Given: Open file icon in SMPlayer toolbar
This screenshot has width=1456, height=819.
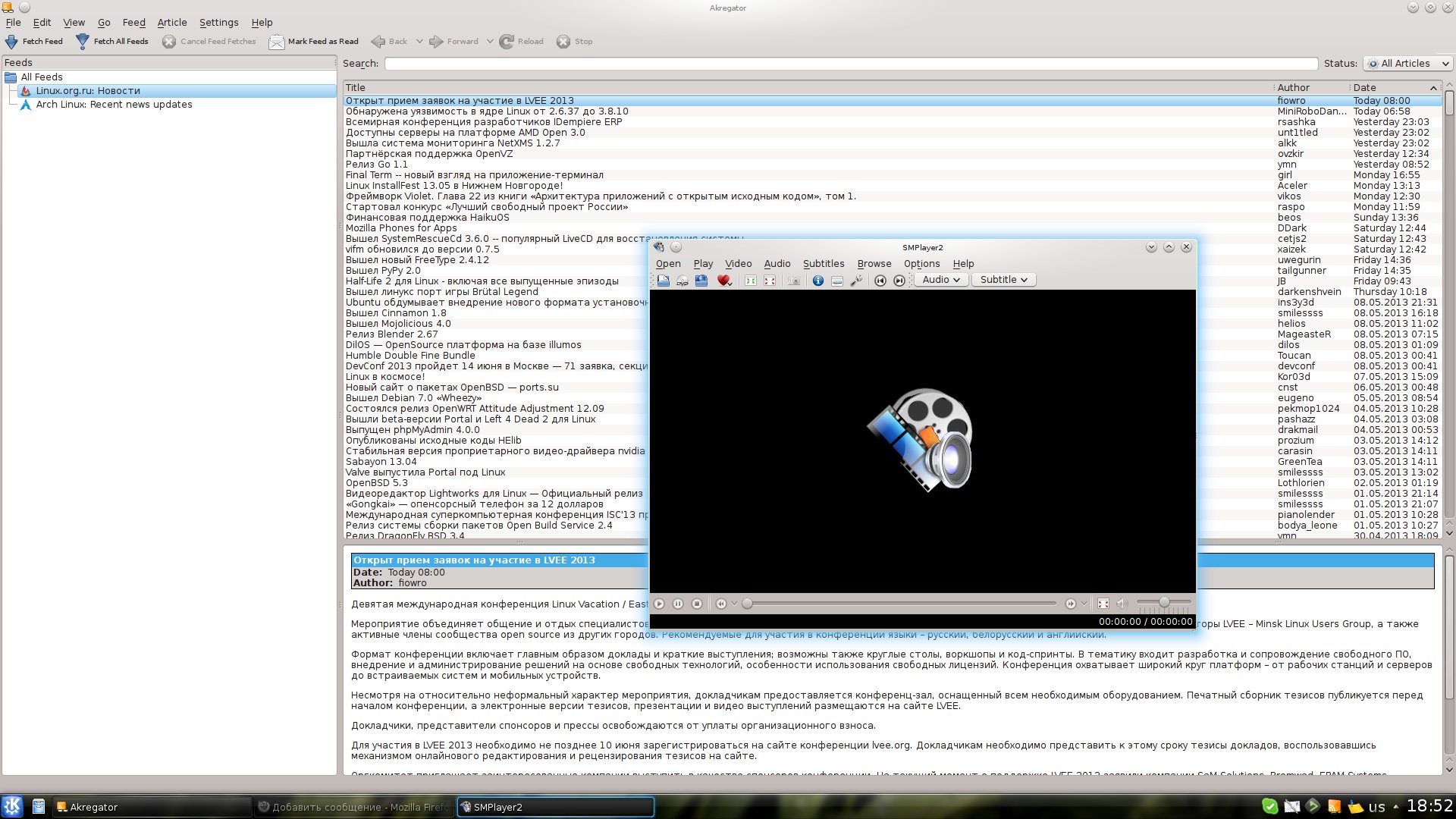Looking at the screenshot, I should click(x=664, y=281).
